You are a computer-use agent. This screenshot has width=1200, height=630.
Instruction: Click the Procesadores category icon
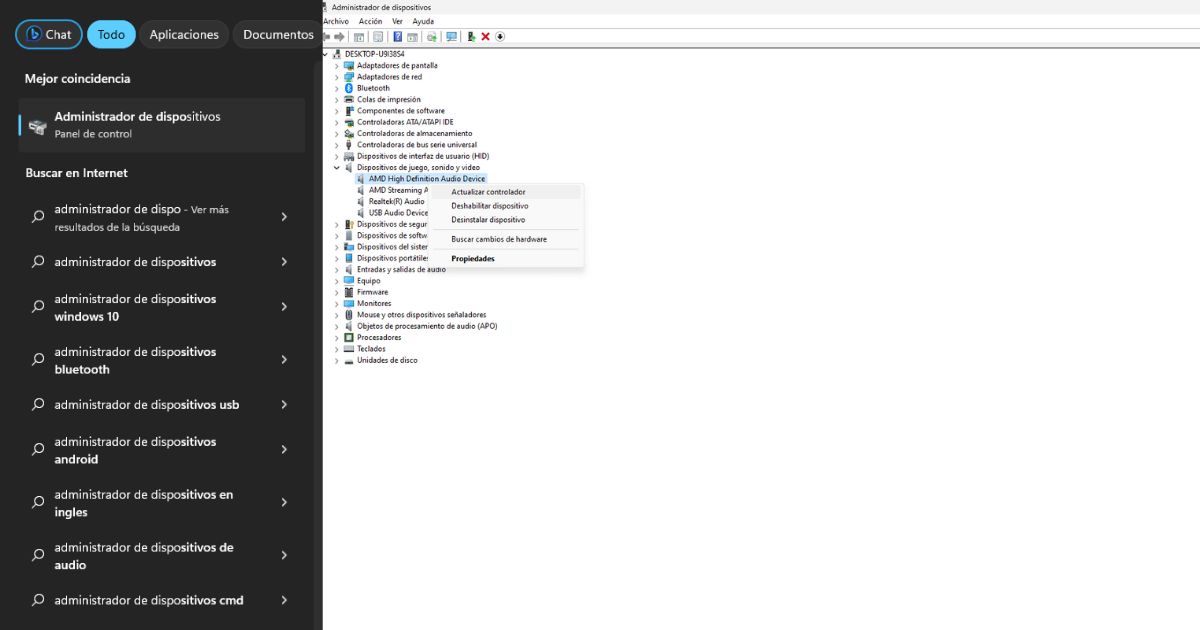[x=349, y=337]
